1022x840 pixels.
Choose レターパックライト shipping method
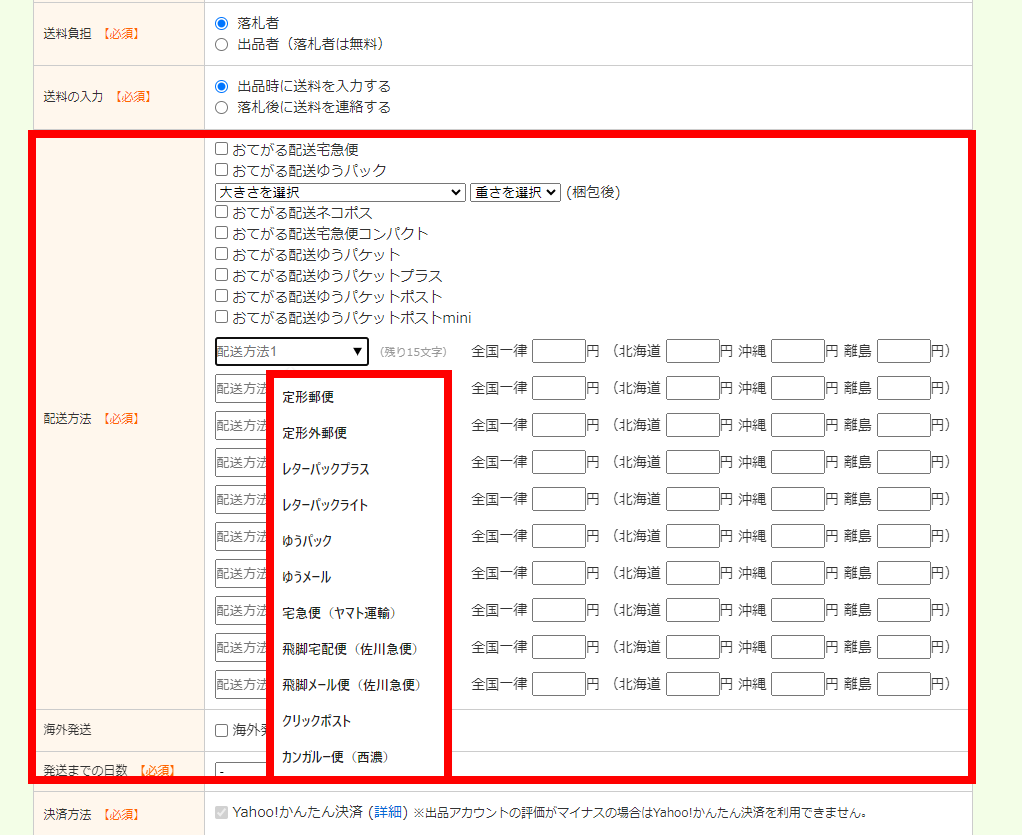tap(325, 505)
